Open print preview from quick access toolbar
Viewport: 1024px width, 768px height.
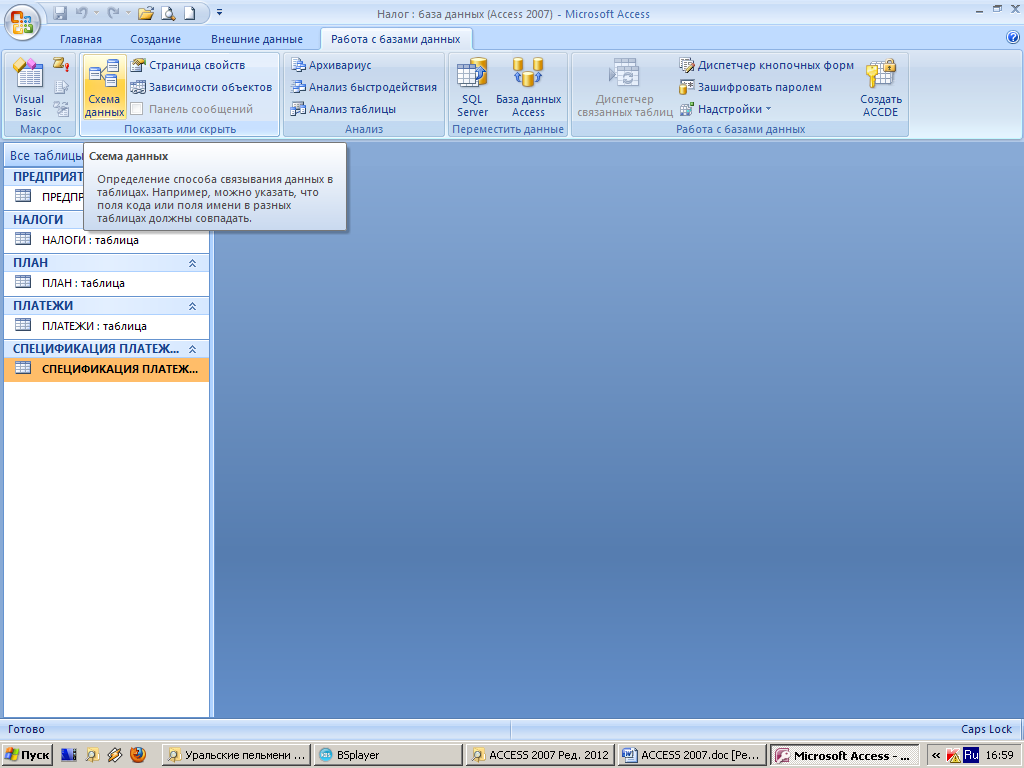pyautogui.click(x=168, y=12)
